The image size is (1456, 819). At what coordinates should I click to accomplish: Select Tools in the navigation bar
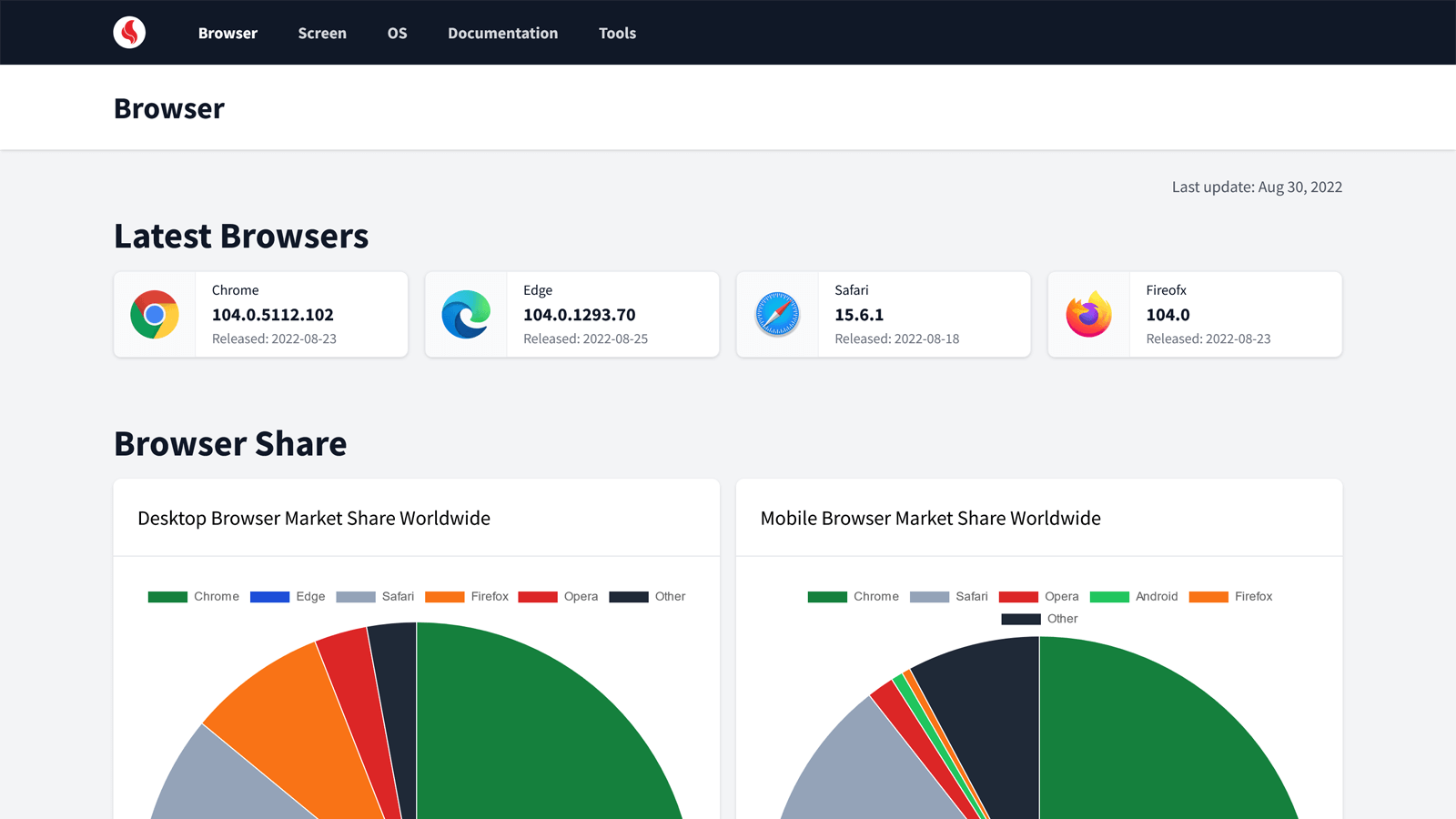coord(617,33)
